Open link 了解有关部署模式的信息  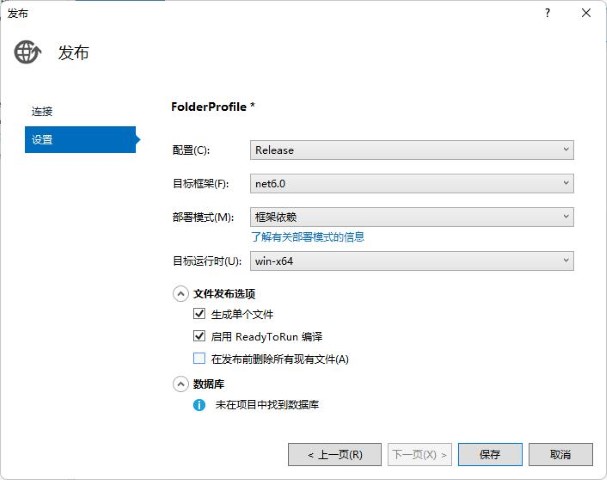pos(308,237)
